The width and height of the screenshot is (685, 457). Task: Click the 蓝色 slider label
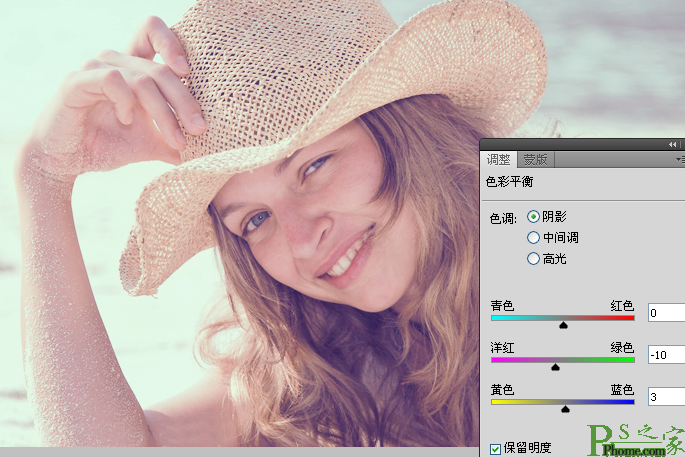pos(622,389)
